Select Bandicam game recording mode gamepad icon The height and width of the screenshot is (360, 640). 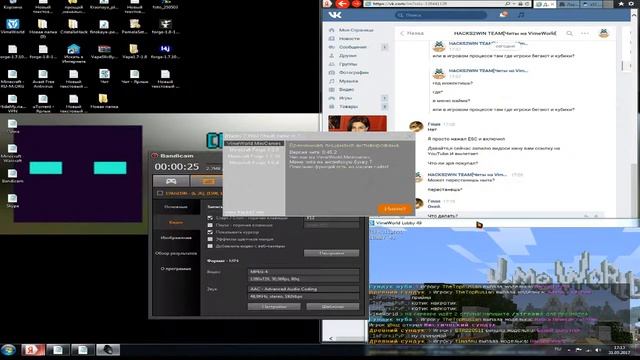coord(171,181)
